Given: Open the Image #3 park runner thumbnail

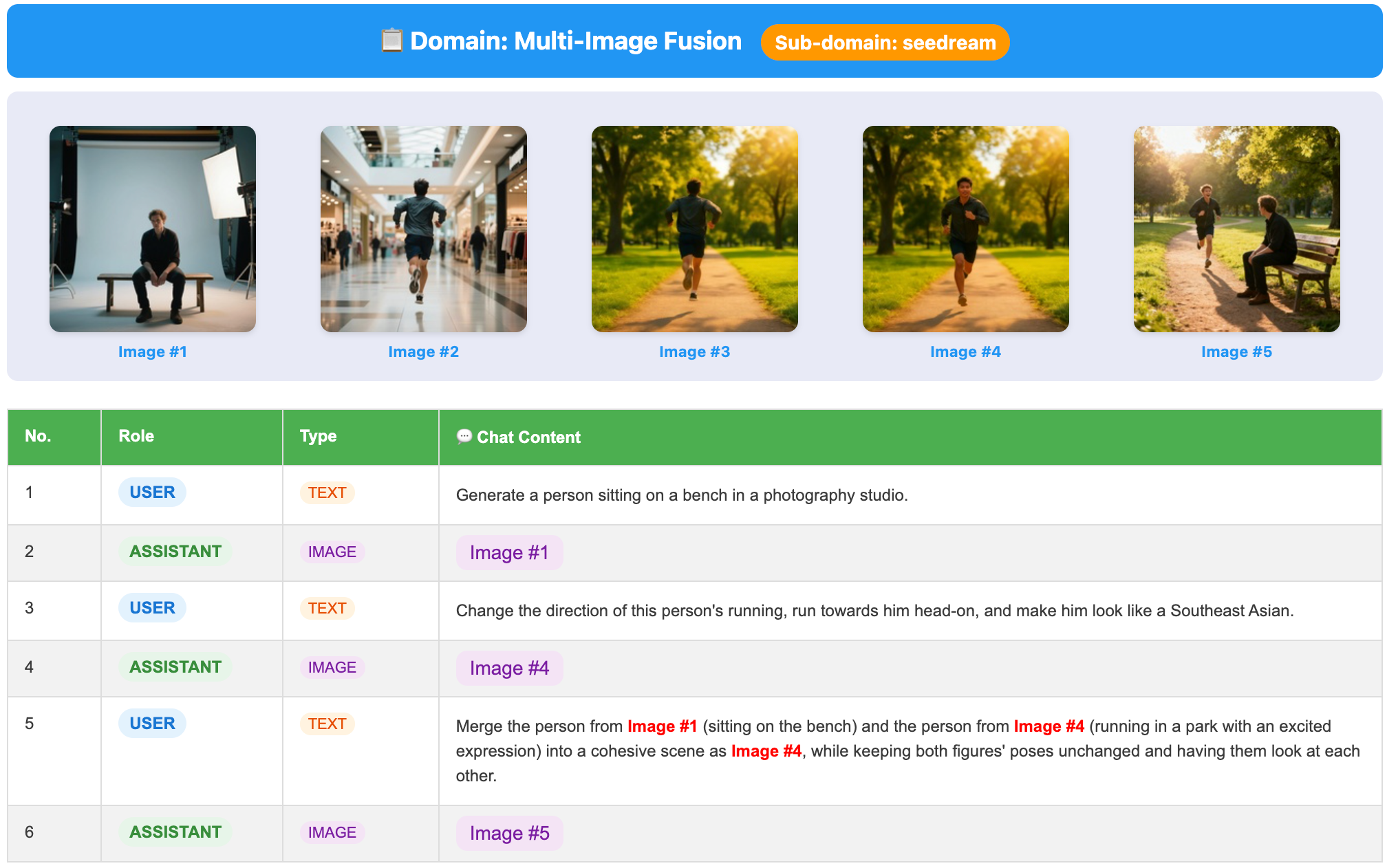Looking at the screenshot, I should point(695,229).
